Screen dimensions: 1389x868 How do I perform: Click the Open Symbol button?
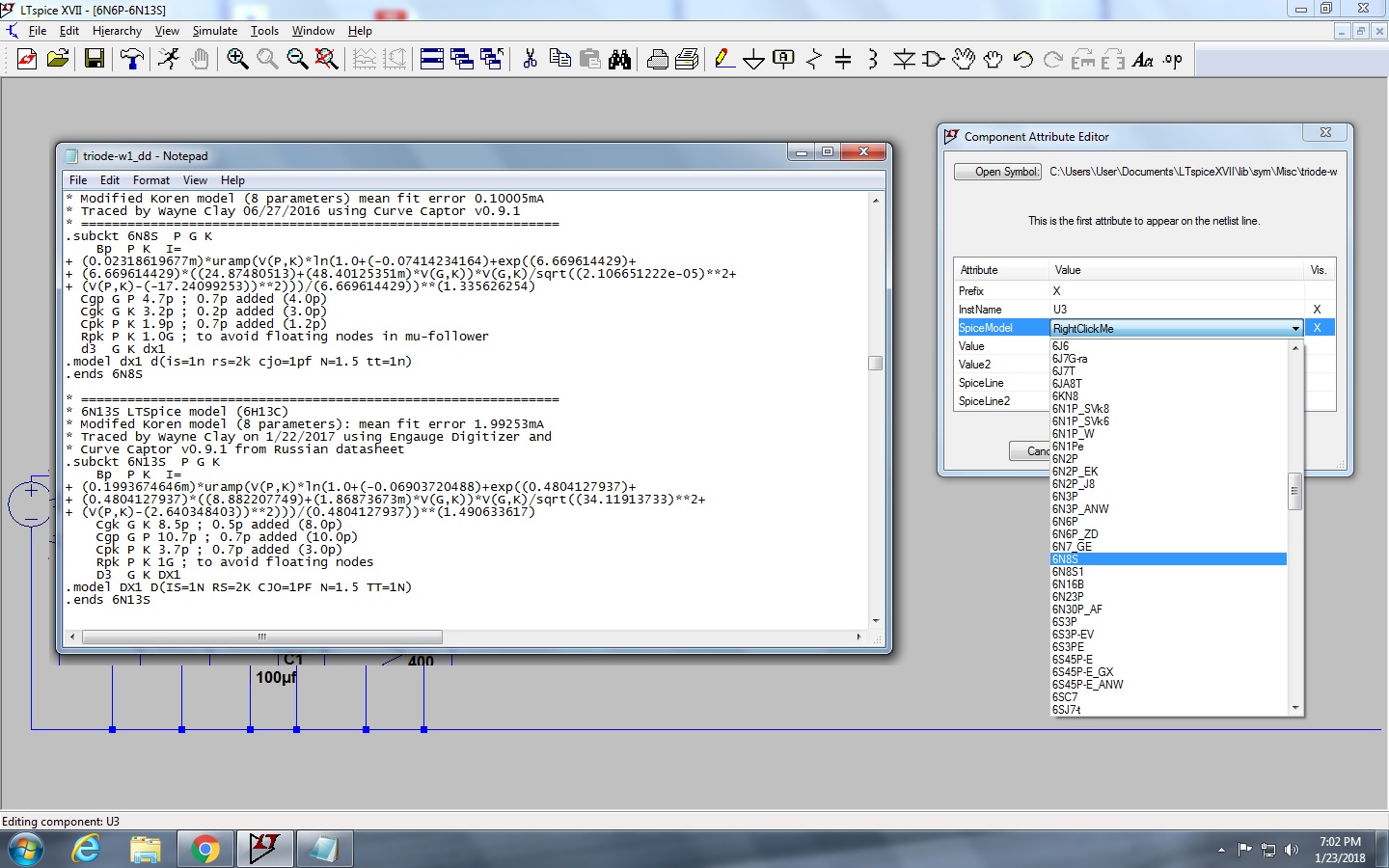tap(998, 172)
